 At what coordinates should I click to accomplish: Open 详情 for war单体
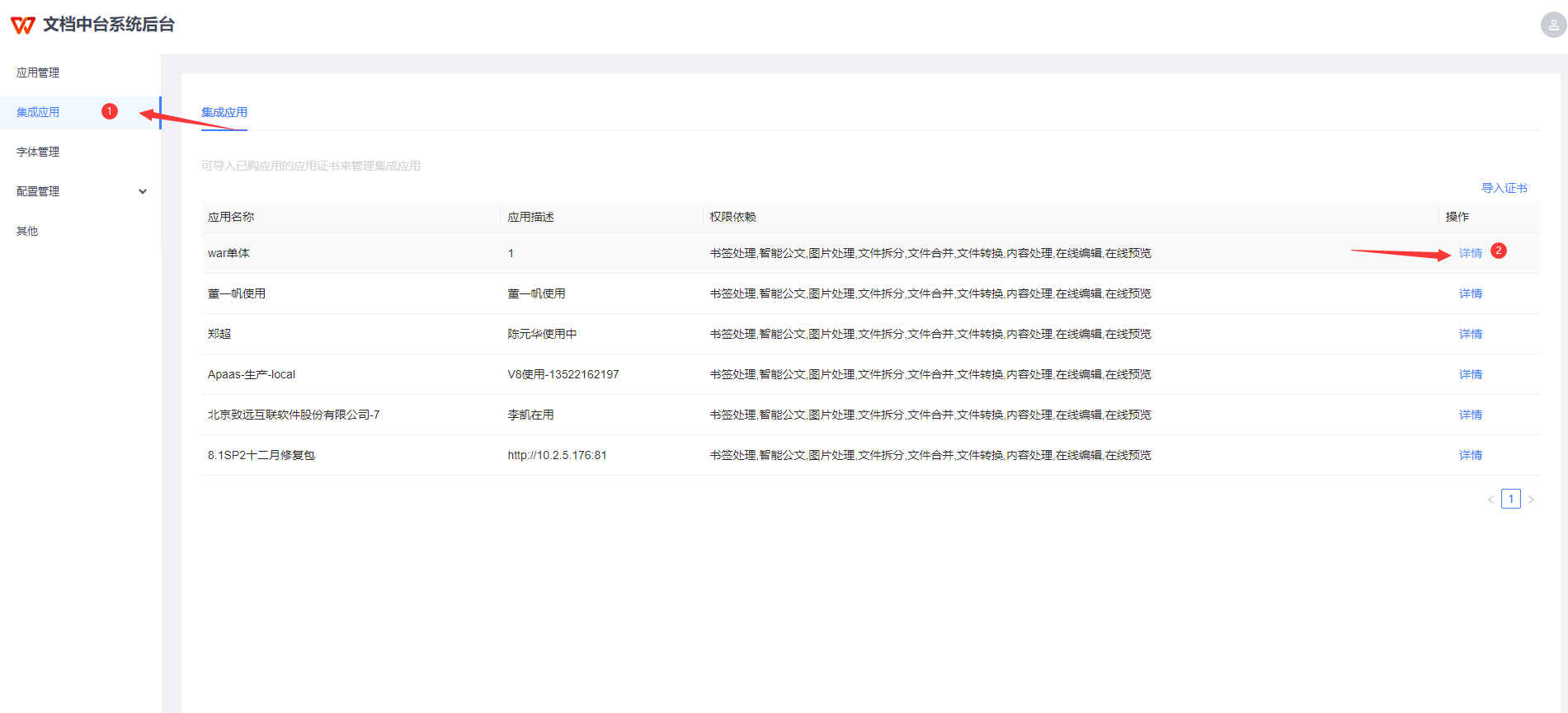pyautogui.click(x=1470, y=253)
